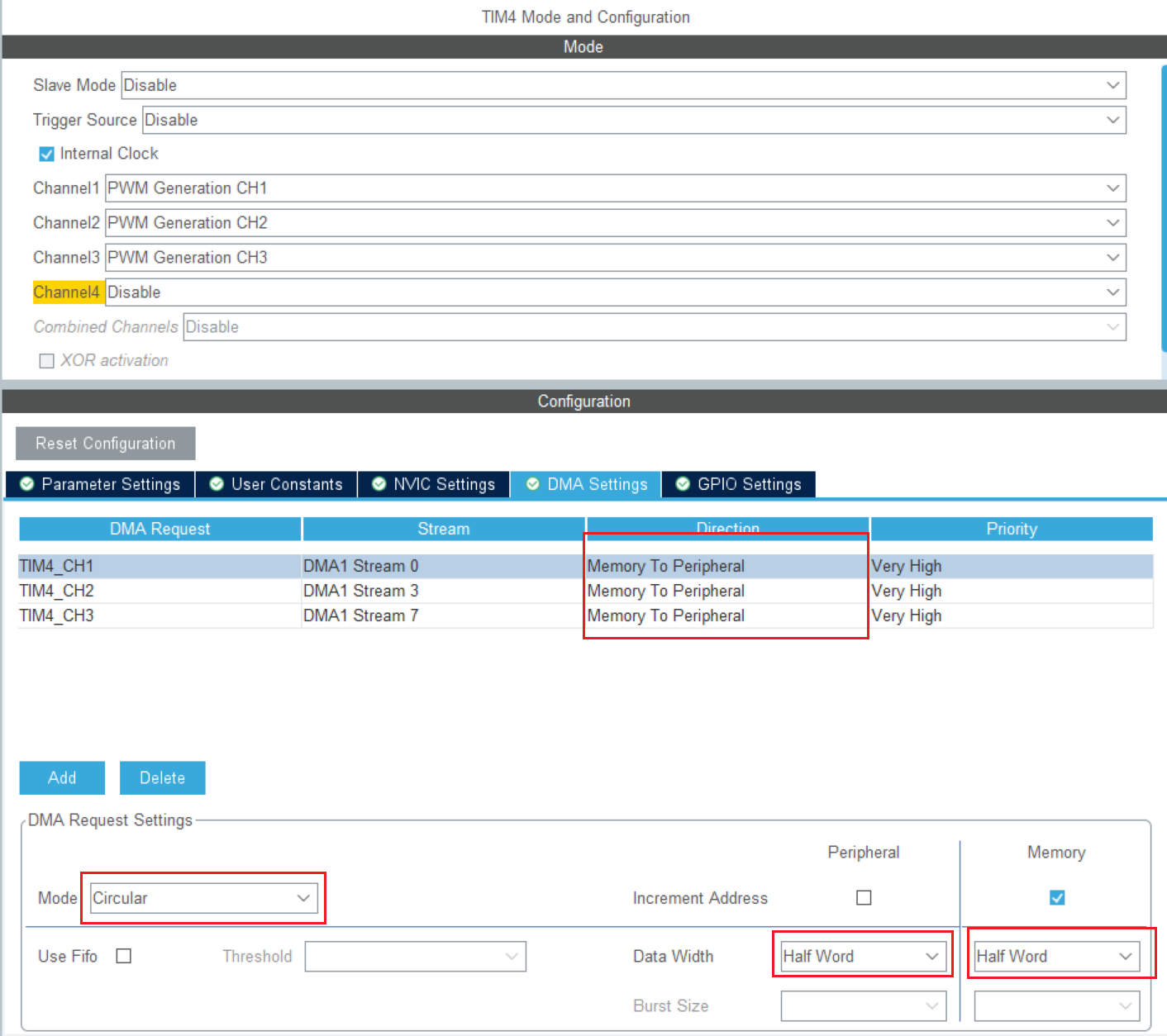Open the Threshold dropdown
The image size is (1167, 1036).
point(415,957)
